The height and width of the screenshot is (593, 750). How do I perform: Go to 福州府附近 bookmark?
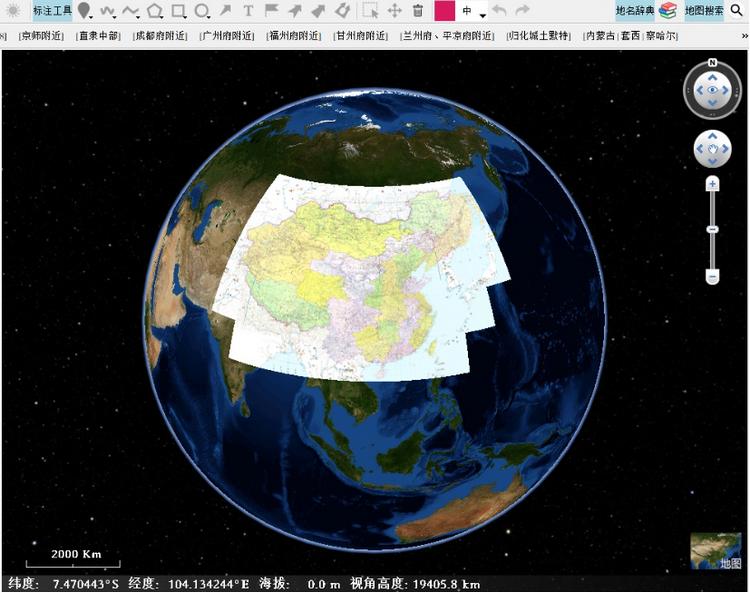click(294, 36)
